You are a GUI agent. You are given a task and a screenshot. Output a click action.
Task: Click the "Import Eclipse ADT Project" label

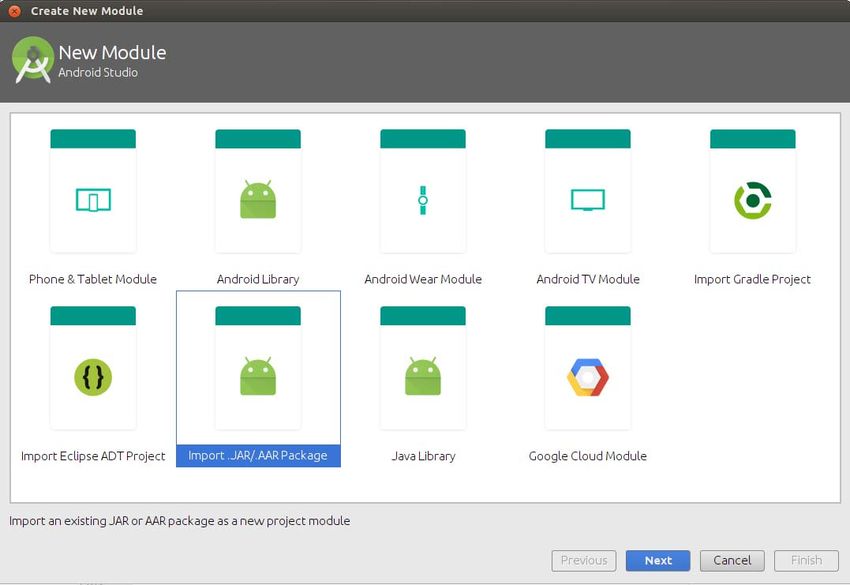point(93,456)
